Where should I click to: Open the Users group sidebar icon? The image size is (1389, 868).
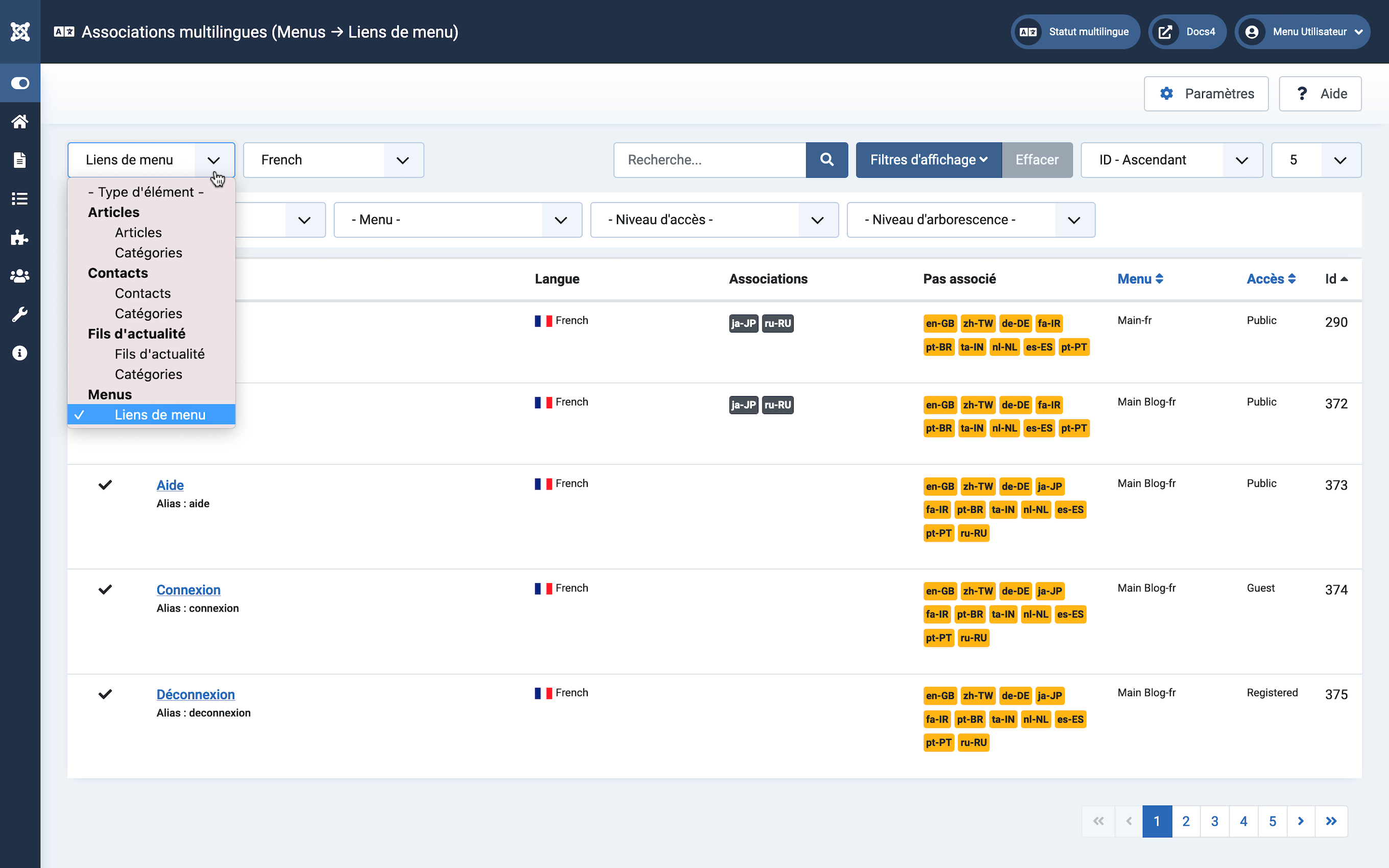(20, 276)
